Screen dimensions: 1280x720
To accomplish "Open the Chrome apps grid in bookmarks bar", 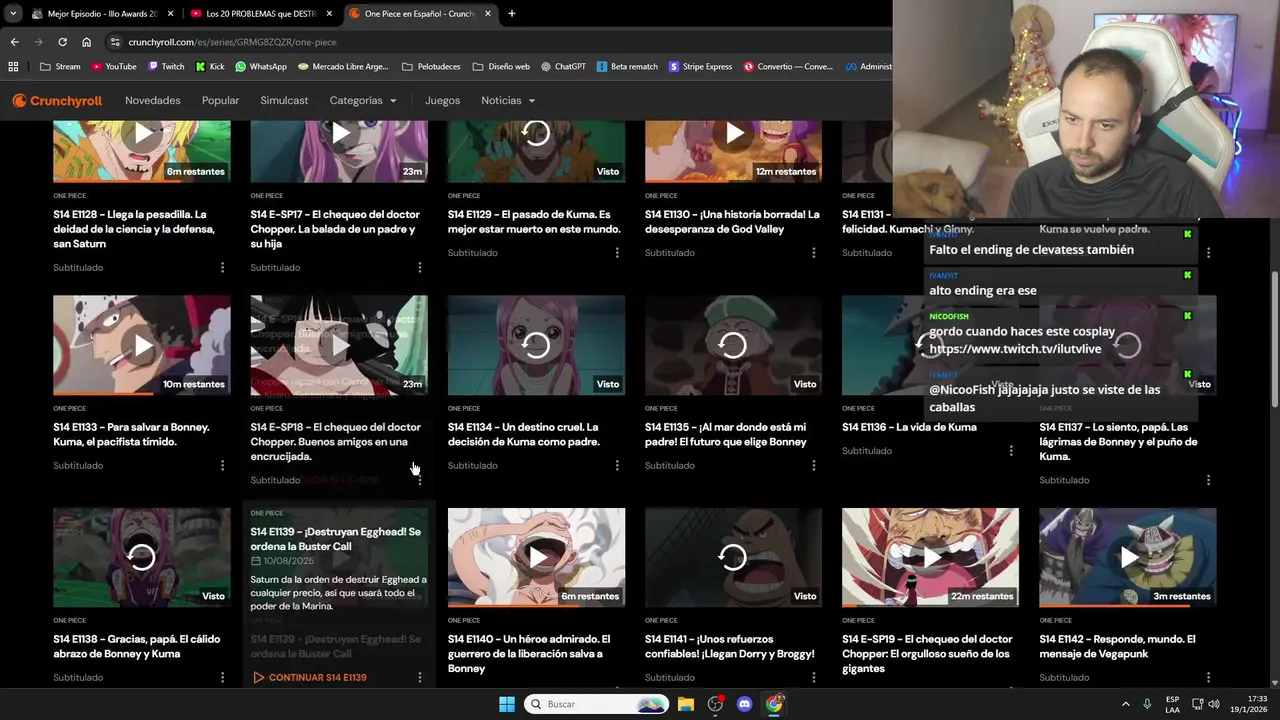I will tap(13, 67).
